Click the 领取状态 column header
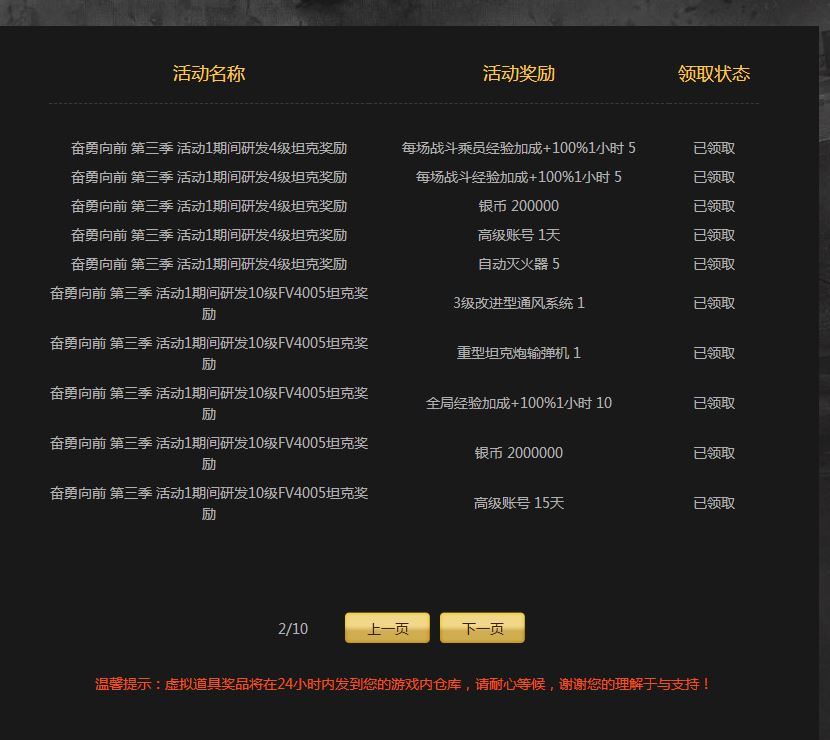The image size is (830, 740). (714, 74)
